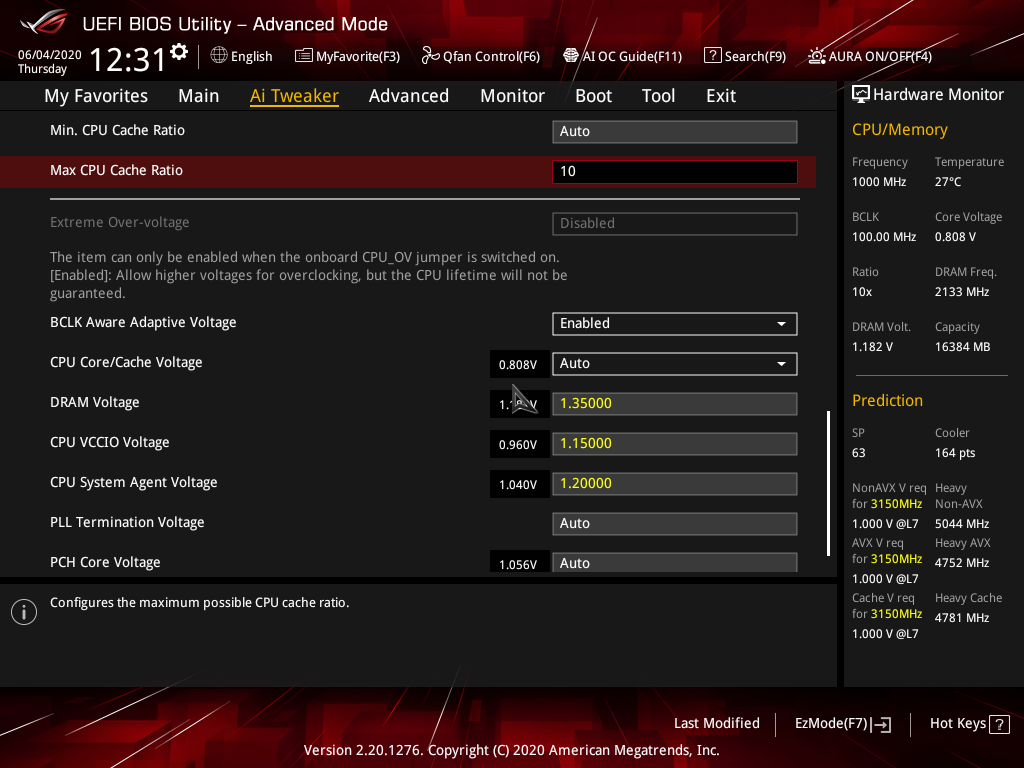Image resolution: width=1024 pixels, height=768 pixels.
Task: Switch to EzMode
Action: [842, 723]
